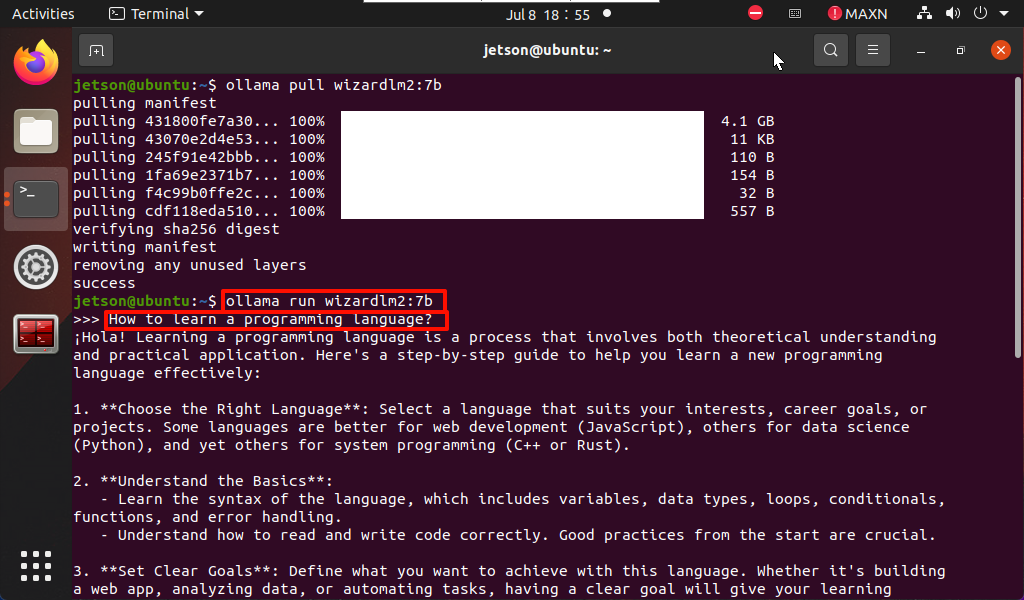The image size is (1024, 600).
Task: Show all applications grid
Action: pyautogui.click(x=36, y=565)
